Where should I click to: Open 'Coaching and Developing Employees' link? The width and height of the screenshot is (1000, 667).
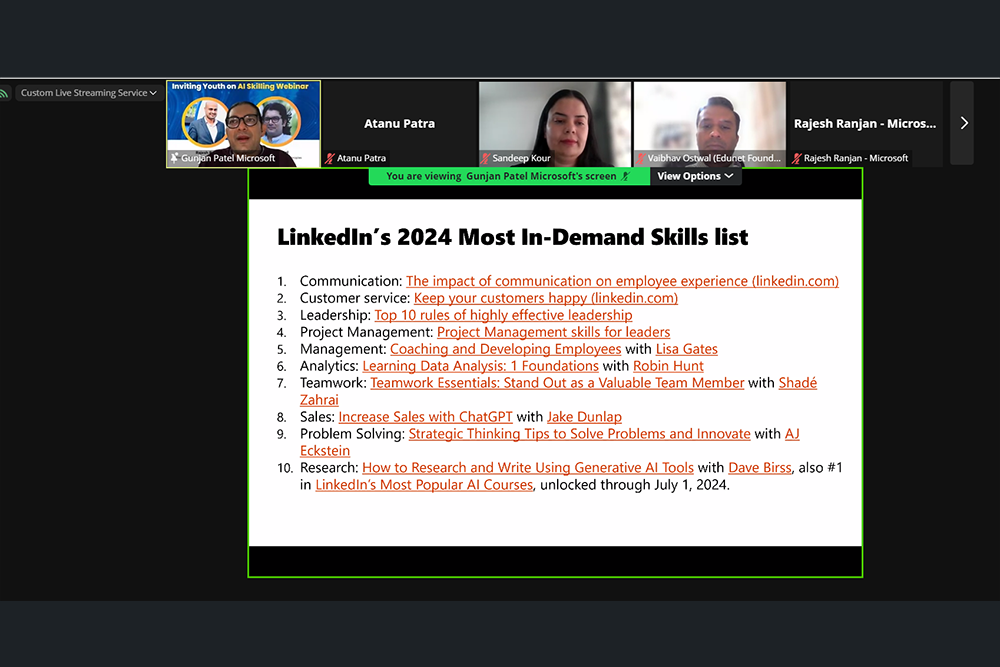506,349
